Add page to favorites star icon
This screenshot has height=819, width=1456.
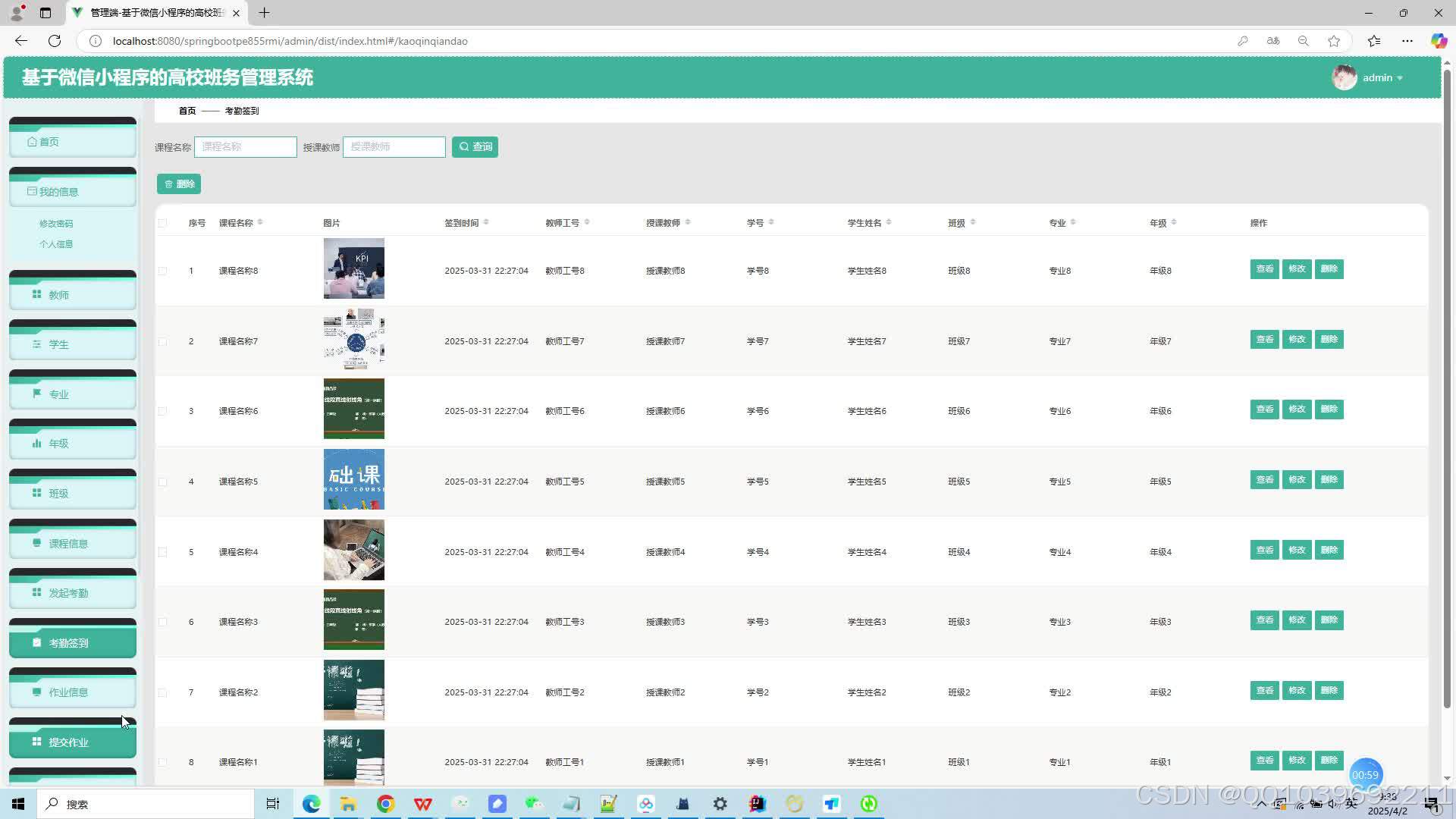[1334, 41]
